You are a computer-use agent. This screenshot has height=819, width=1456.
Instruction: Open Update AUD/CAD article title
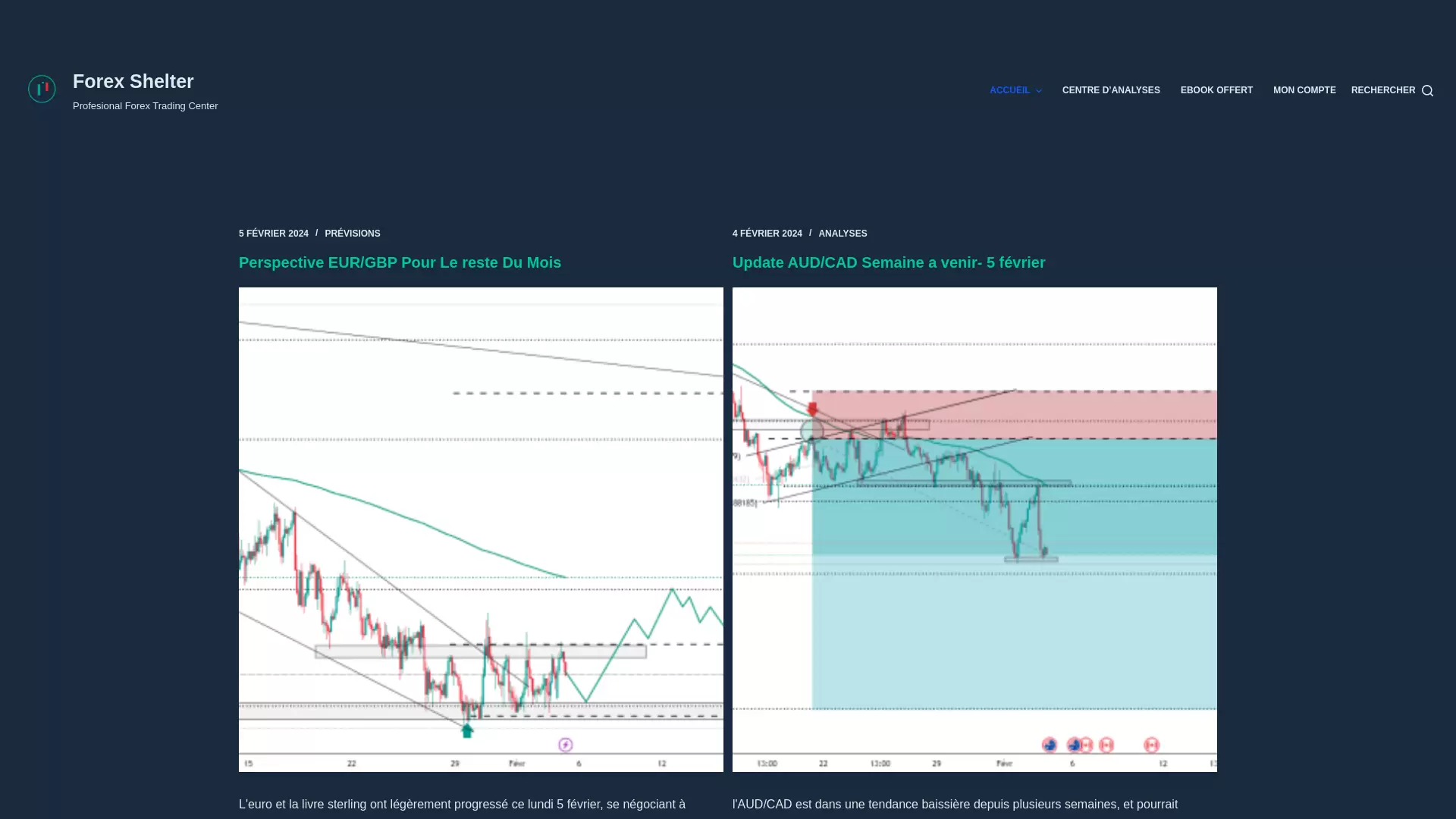click(x=888, y=262)
